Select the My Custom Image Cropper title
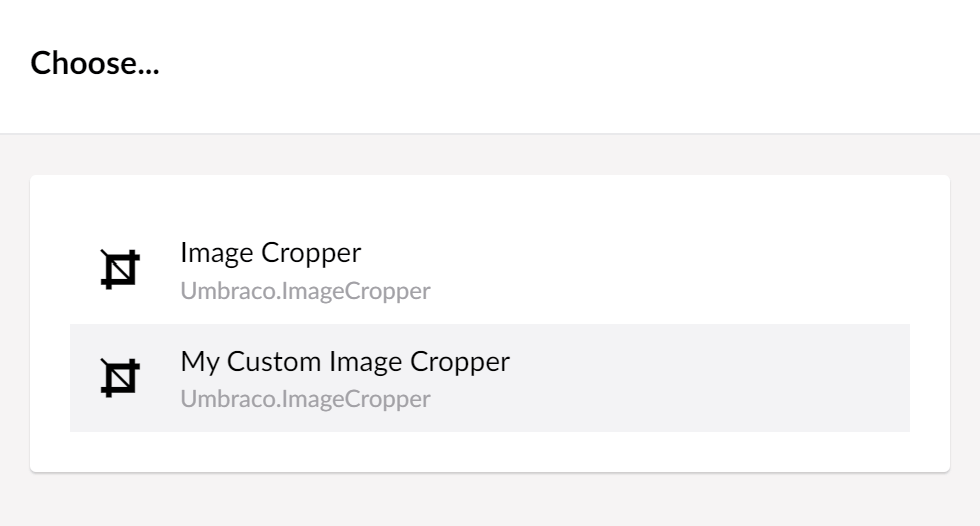Screen dimensions: 980x526 coord(345,361)
